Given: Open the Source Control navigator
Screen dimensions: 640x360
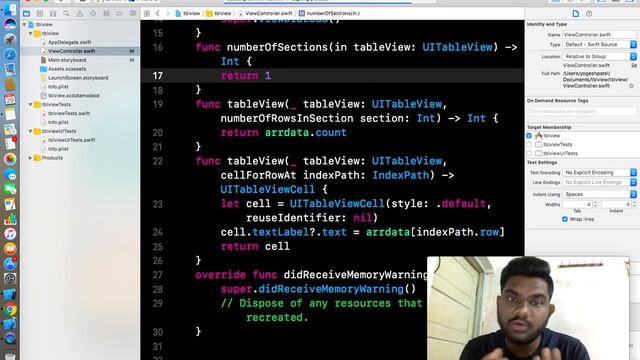Looking at the screenshot, I should (40, 13).
